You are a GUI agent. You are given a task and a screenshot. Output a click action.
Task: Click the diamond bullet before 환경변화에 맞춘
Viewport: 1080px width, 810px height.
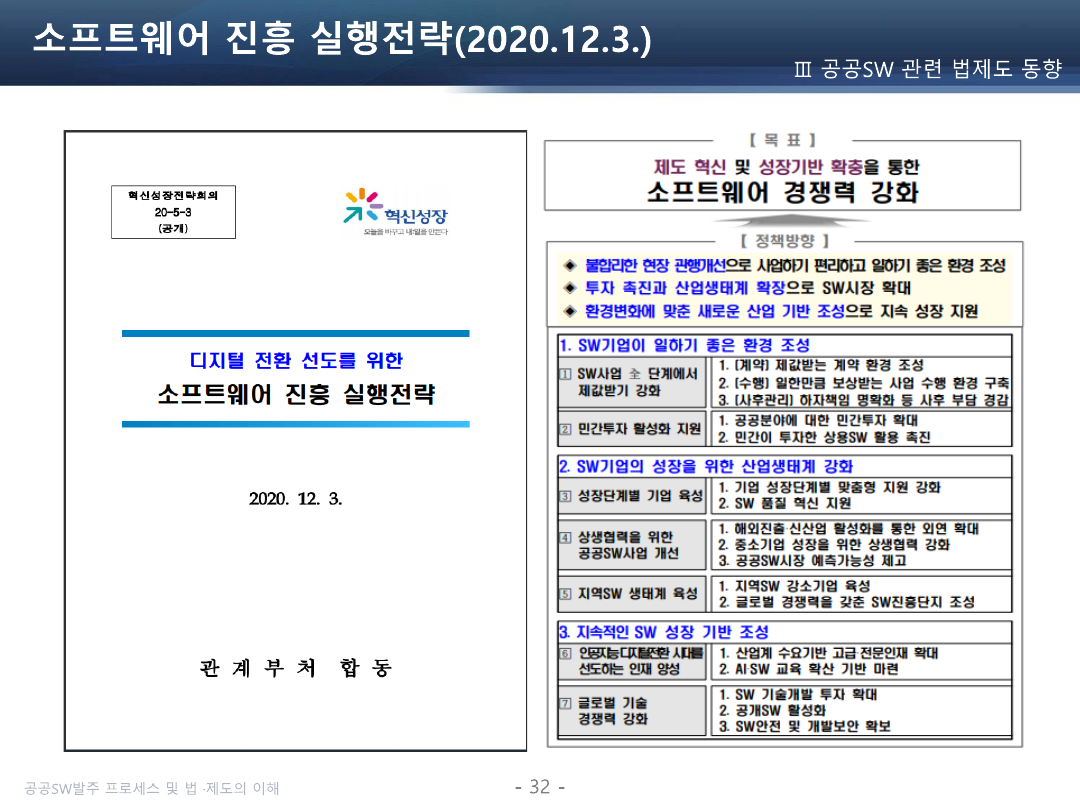tap(570, 311)
